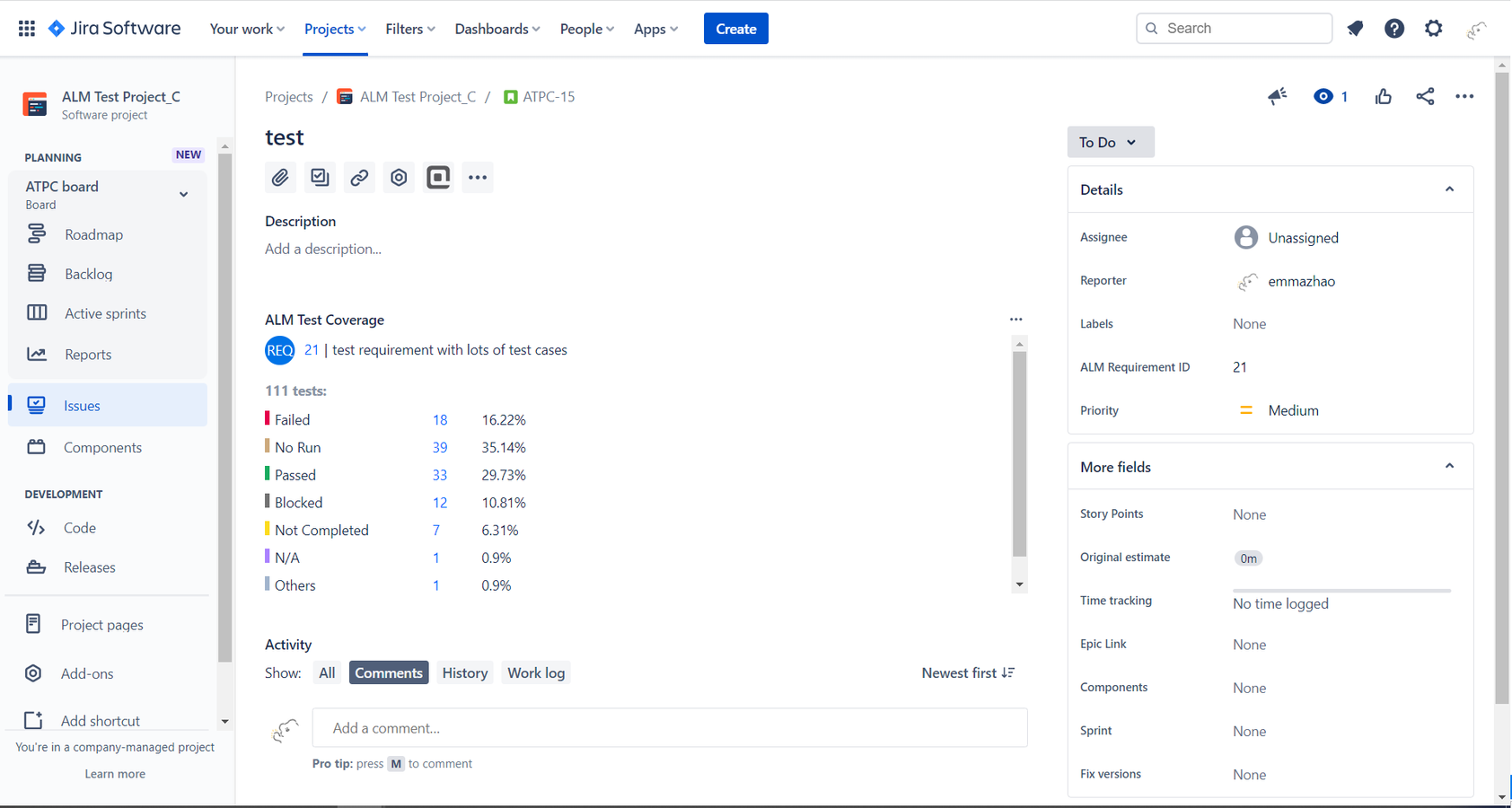The image size is (1512, 808).
Task: Click the No Run tests count 39
Action: click(440, 448)
